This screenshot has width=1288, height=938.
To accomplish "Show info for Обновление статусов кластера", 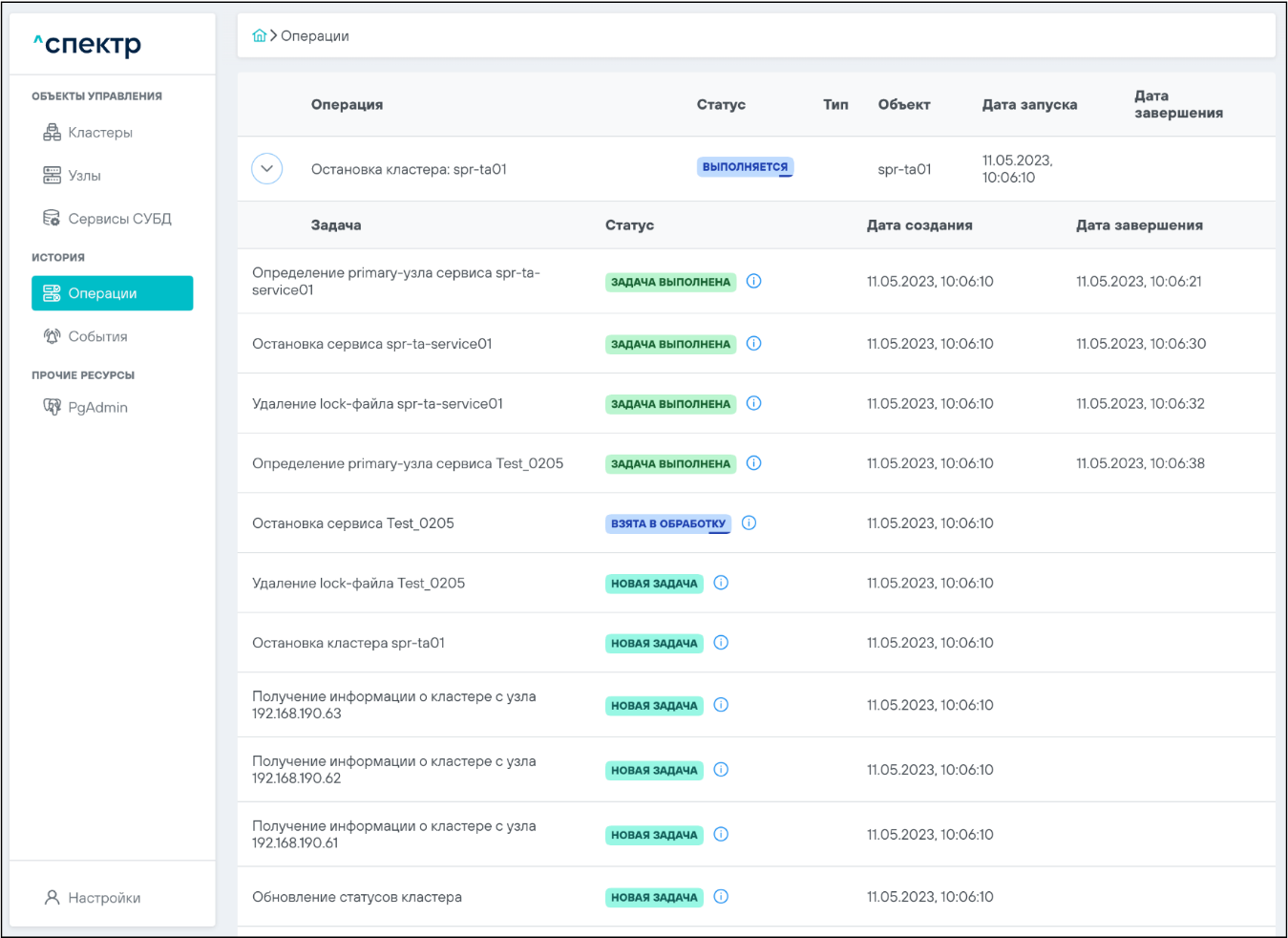I will [721, 897].
